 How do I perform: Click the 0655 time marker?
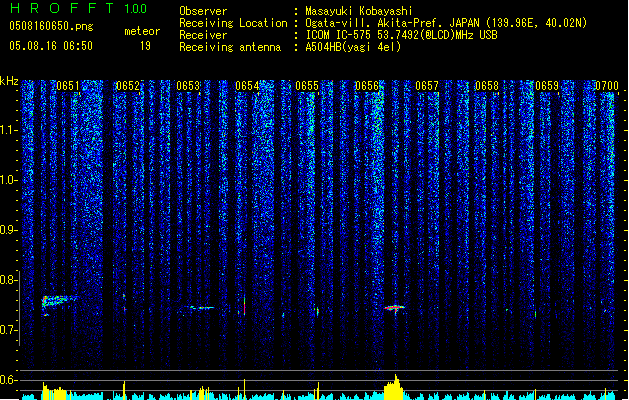pos(307,86)
